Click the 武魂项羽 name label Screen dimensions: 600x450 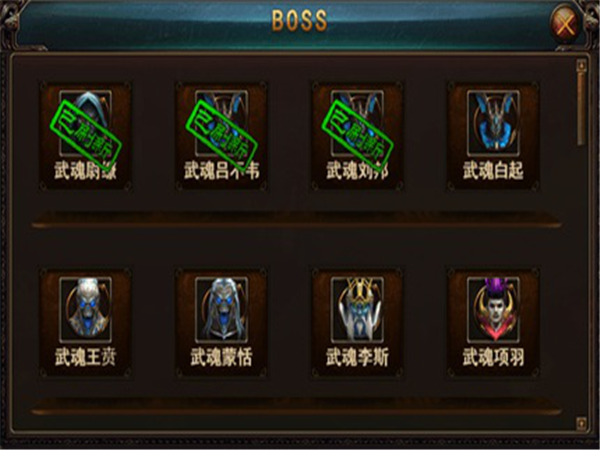[493, 357]
